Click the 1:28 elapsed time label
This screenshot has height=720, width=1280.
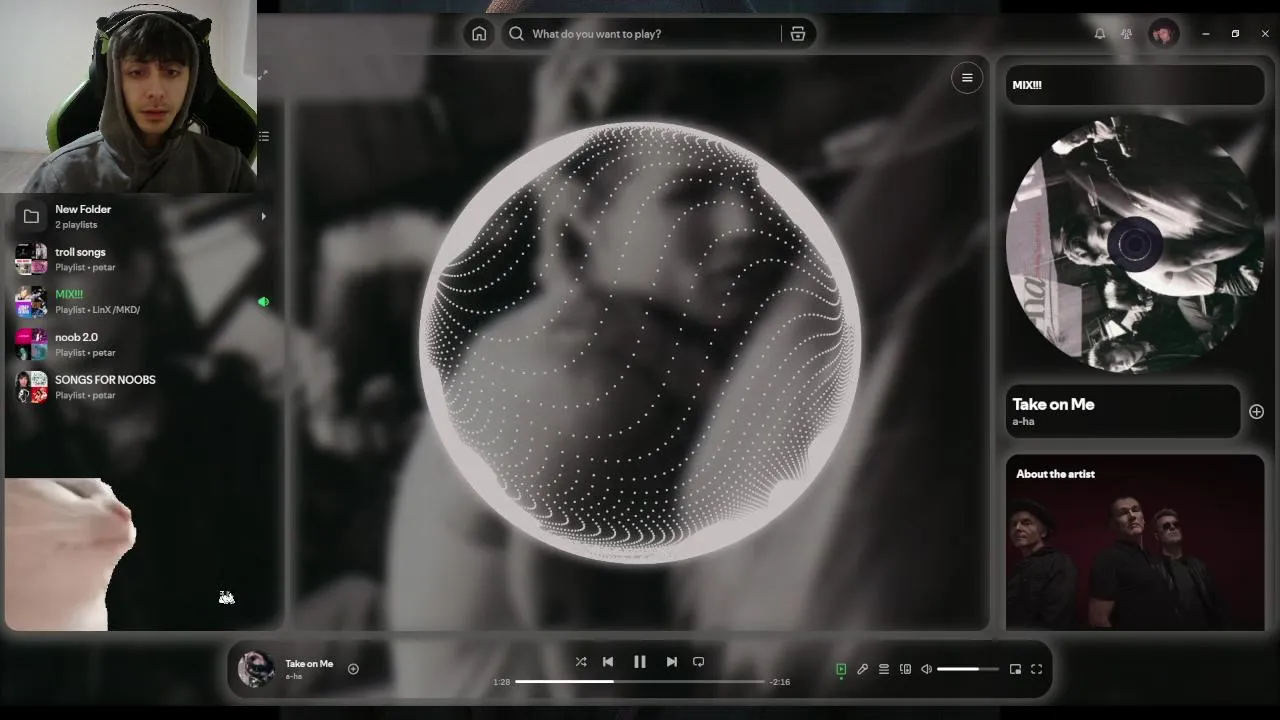pos(502,682)
